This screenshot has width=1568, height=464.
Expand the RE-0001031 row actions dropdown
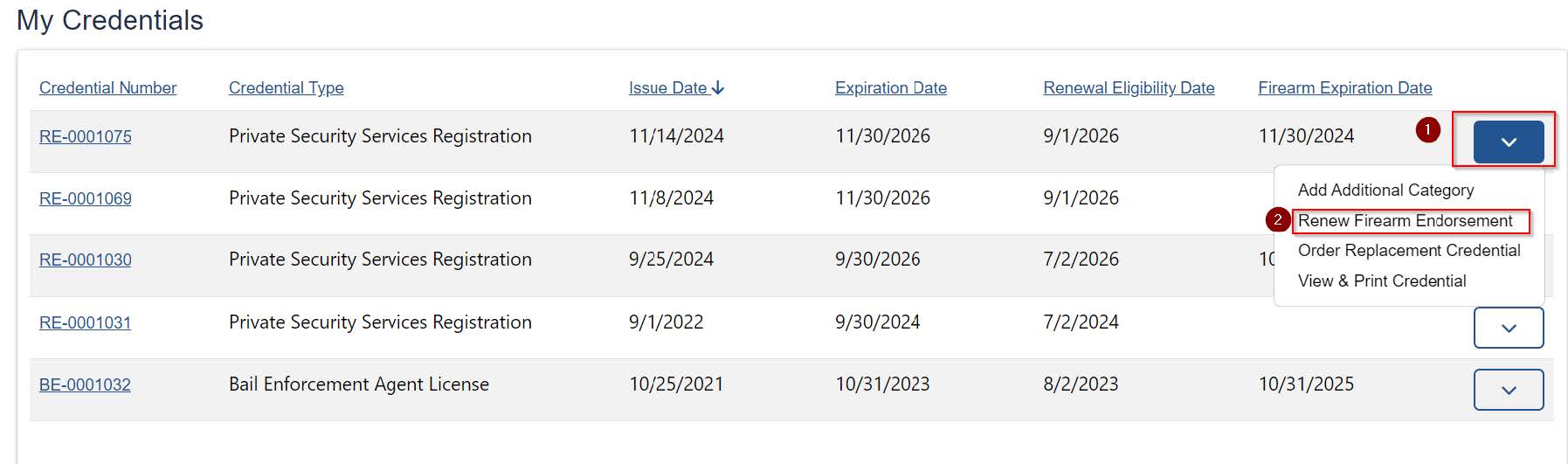coord(1508,328)
